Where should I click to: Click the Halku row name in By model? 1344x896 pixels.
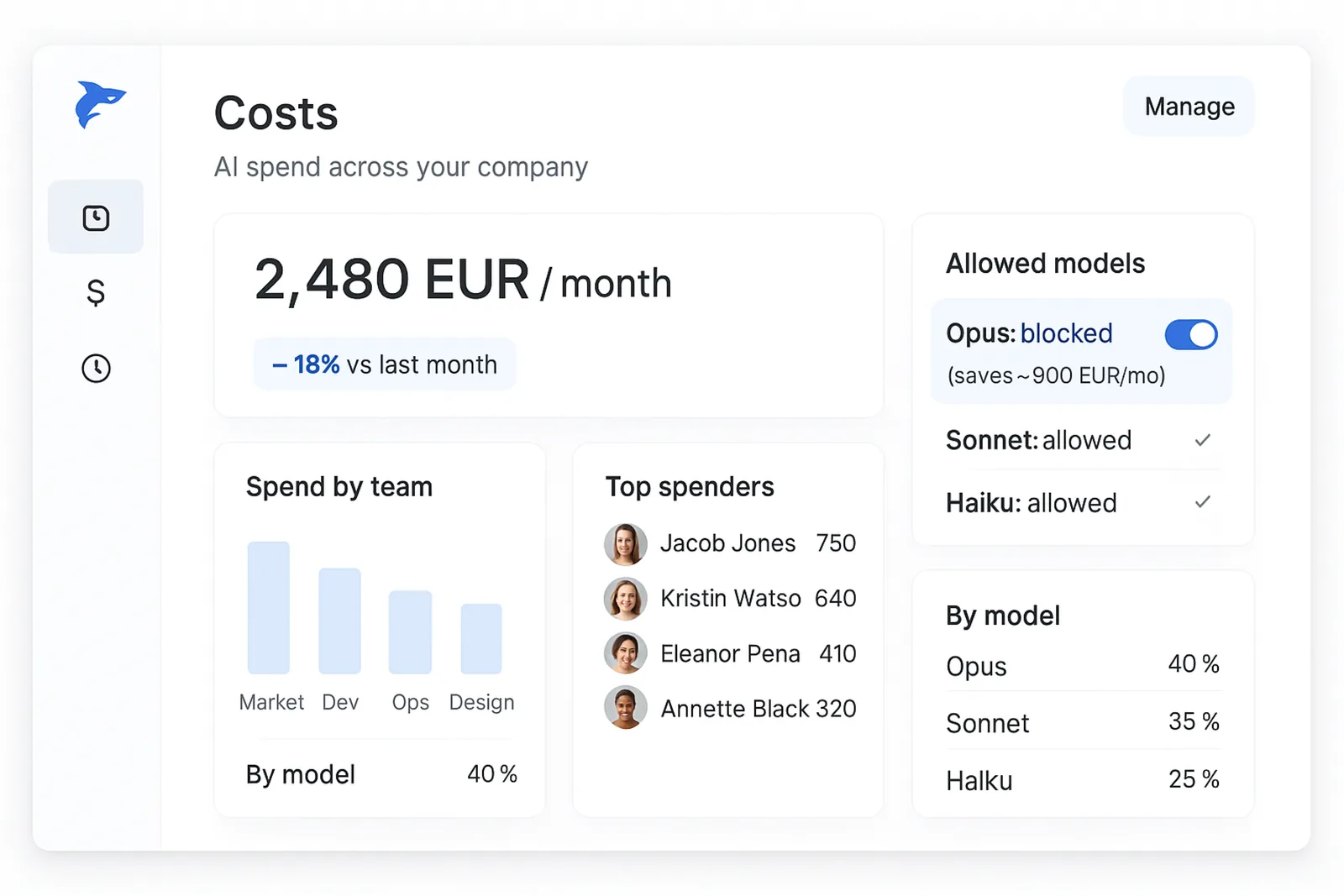(979, 781)
